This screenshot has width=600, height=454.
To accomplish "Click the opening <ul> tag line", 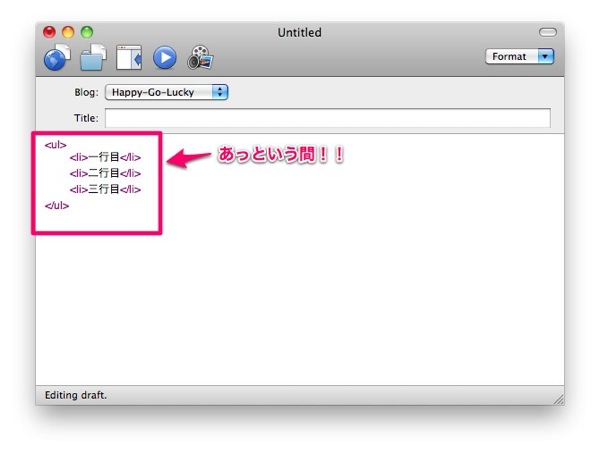I will coord(55,145).
